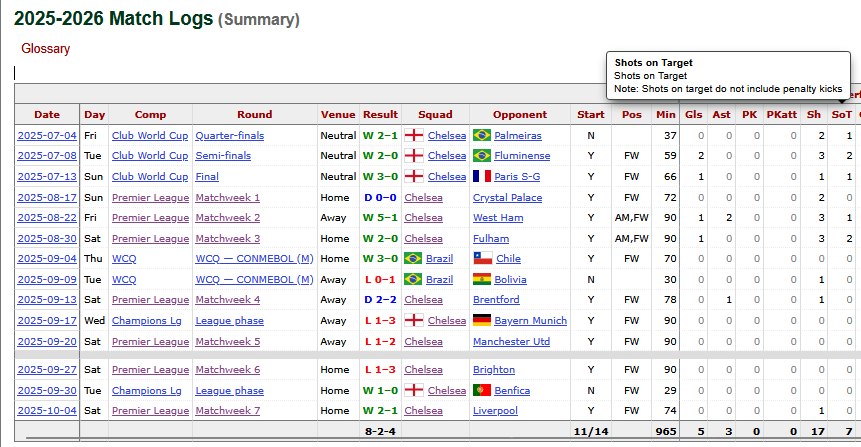
Task: Click Portugal flag icon next to Benfica
Action: pyautogui.click(x=482, y=390)
